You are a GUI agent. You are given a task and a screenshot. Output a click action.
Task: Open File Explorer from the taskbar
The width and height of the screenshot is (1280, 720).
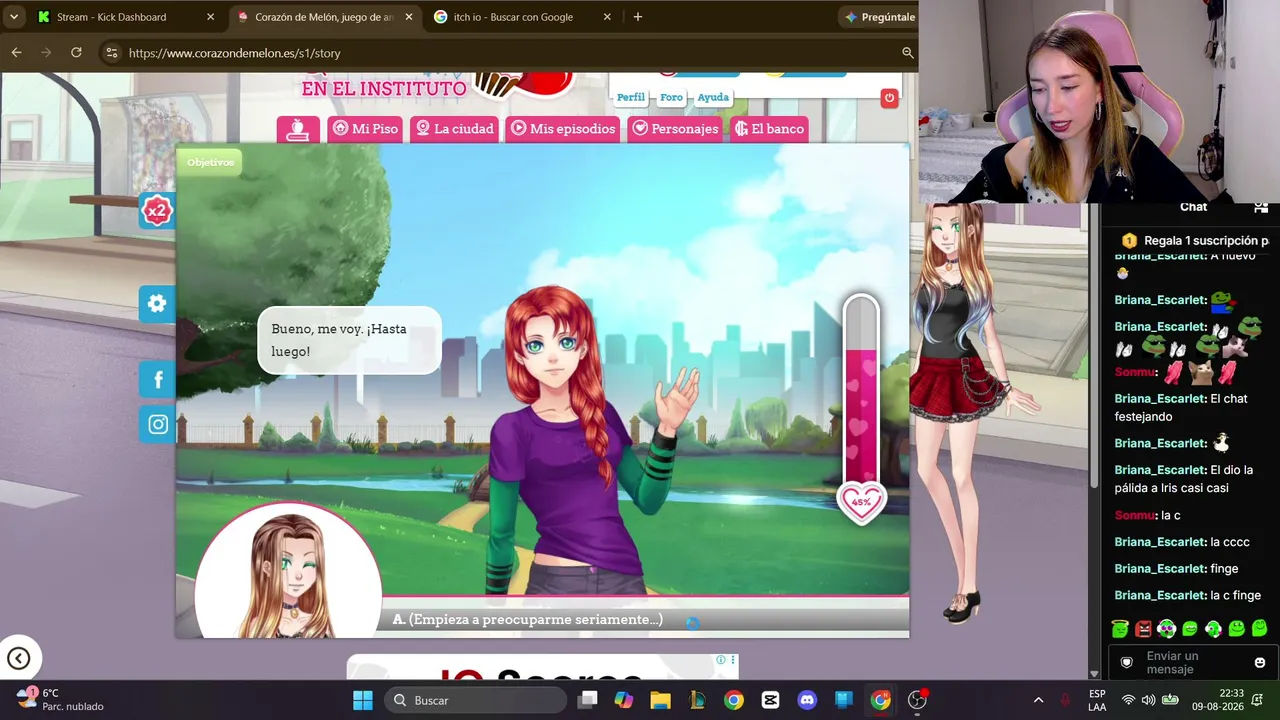660,700
